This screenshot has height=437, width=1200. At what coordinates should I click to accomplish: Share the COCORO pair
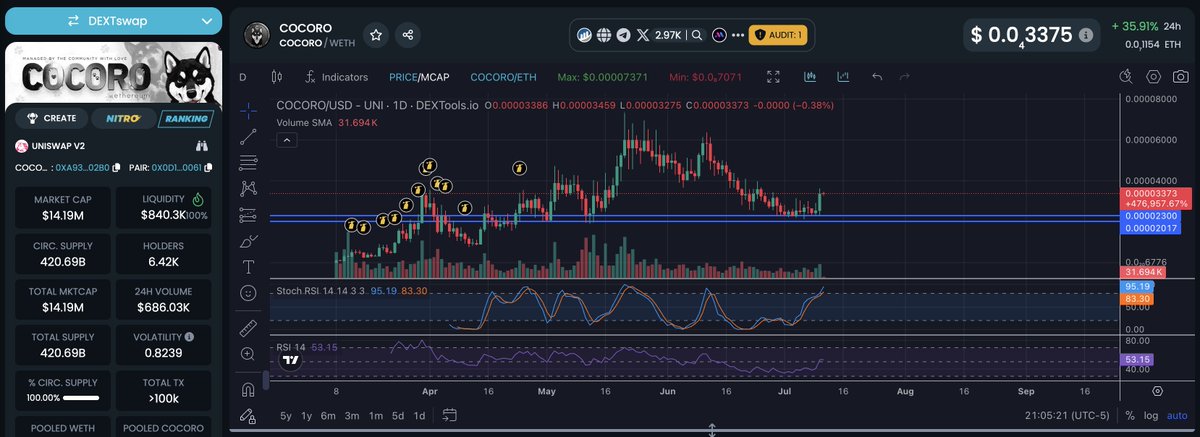click(x=408, y=34)
